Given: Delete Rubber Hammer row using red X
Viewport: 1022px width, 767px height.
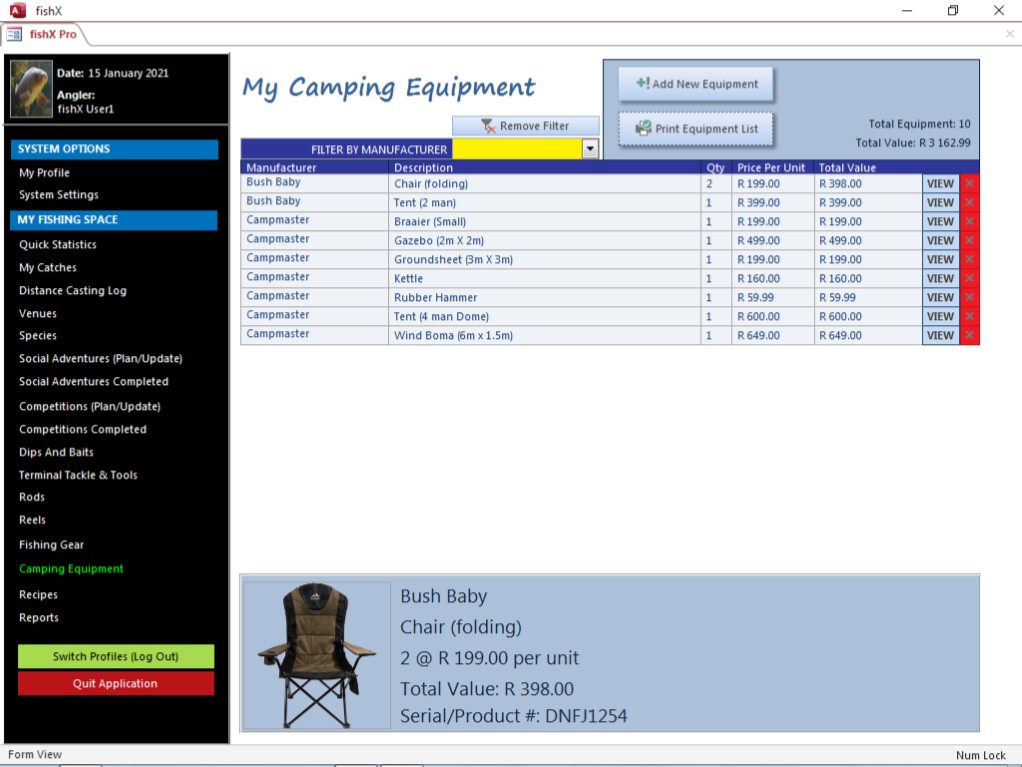Looking at the screenshot, I should 969,298.
